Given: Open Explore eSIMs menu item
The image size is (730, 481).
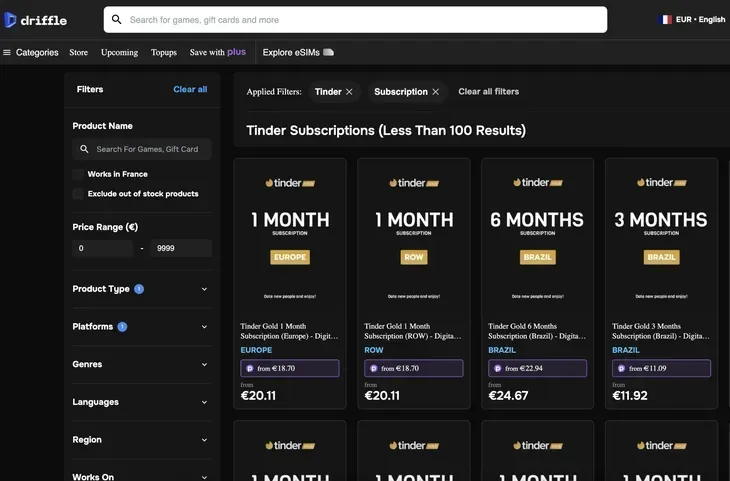Looking at the screenshot, I should (298, 52).
